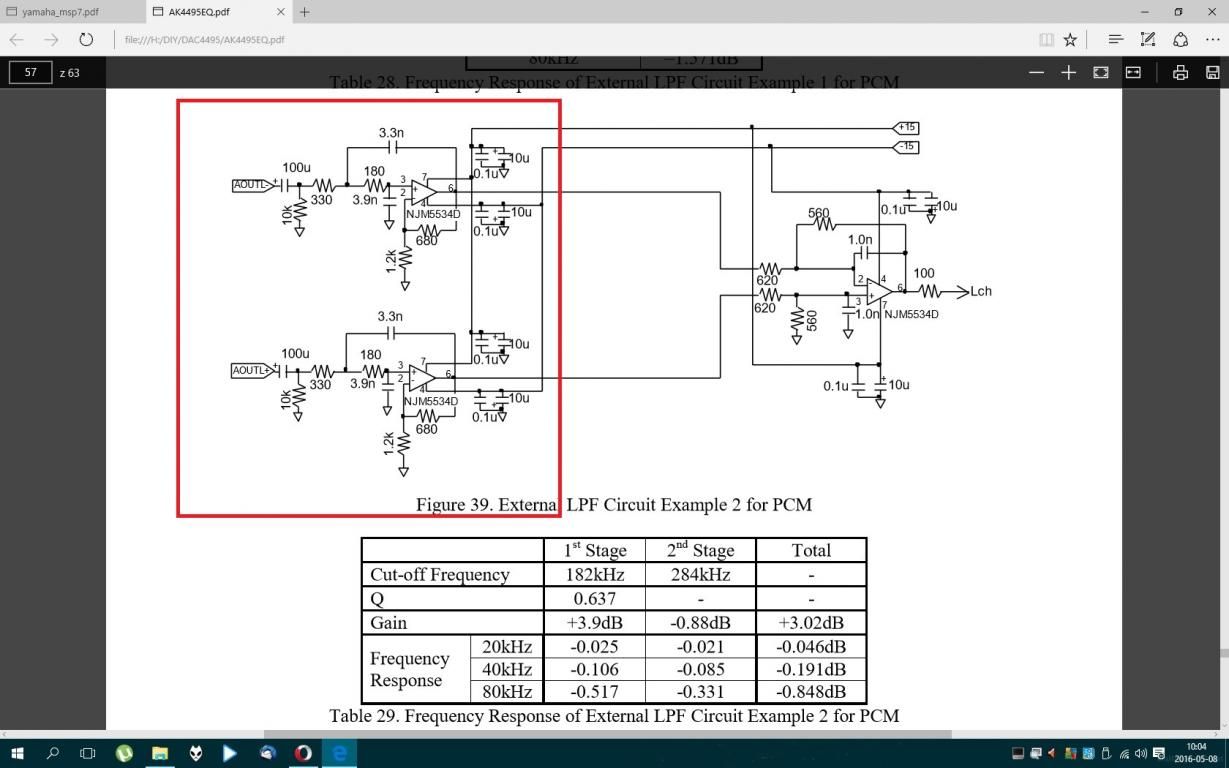The height and width of the screenshot is (768, 1229).
Task: Open the Edge More actions menu
Action: click(x=1212, y=40)
